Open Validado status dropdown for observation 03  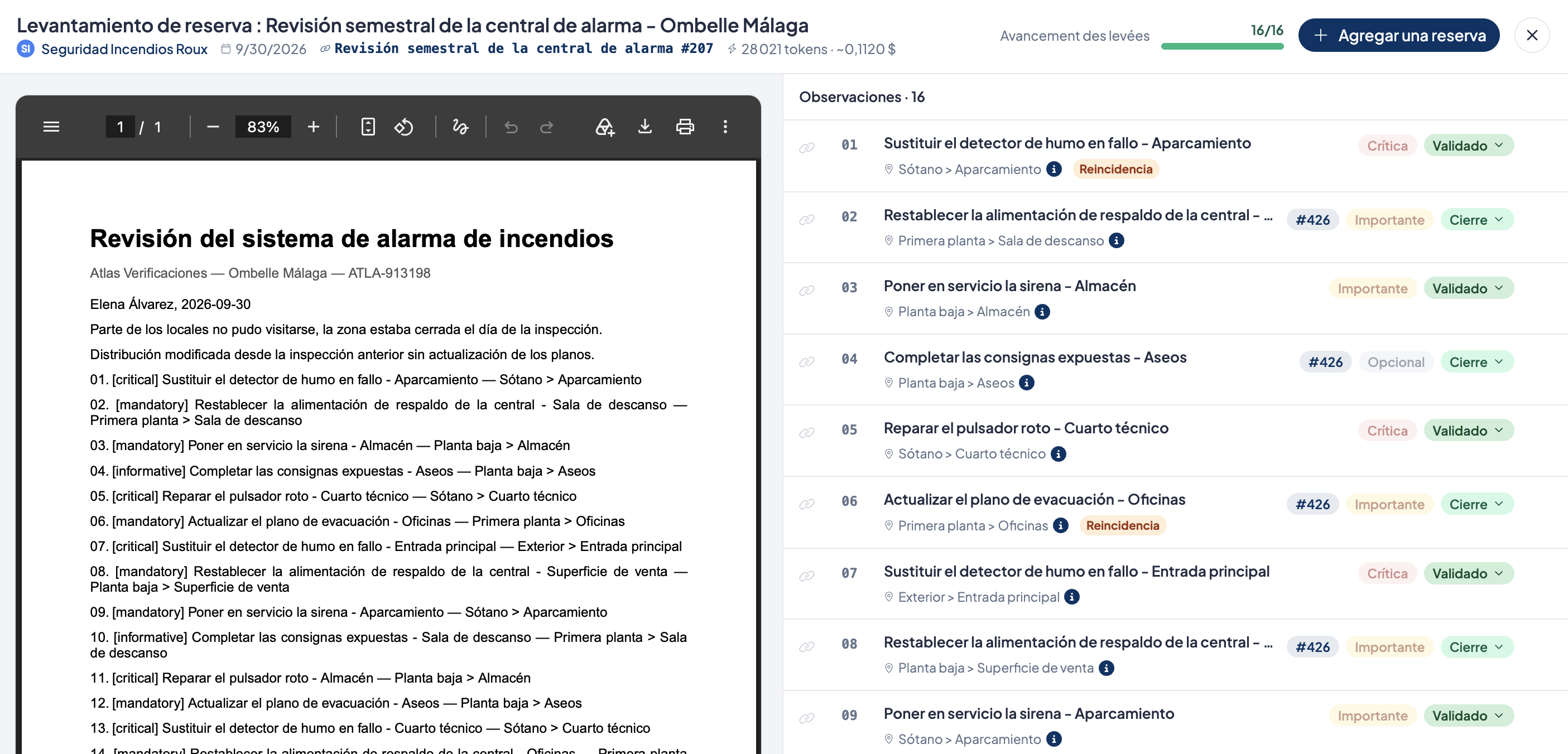(x=1468, y=288)
